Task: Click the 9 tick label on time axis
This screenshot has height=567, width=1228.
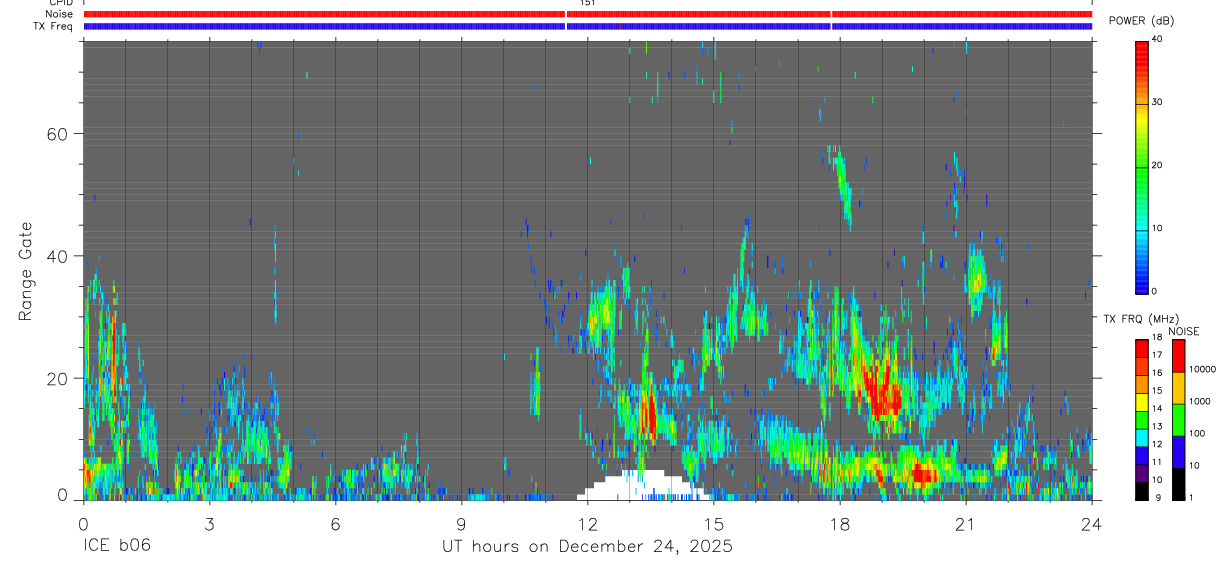Action: click(x=461, y=525)
